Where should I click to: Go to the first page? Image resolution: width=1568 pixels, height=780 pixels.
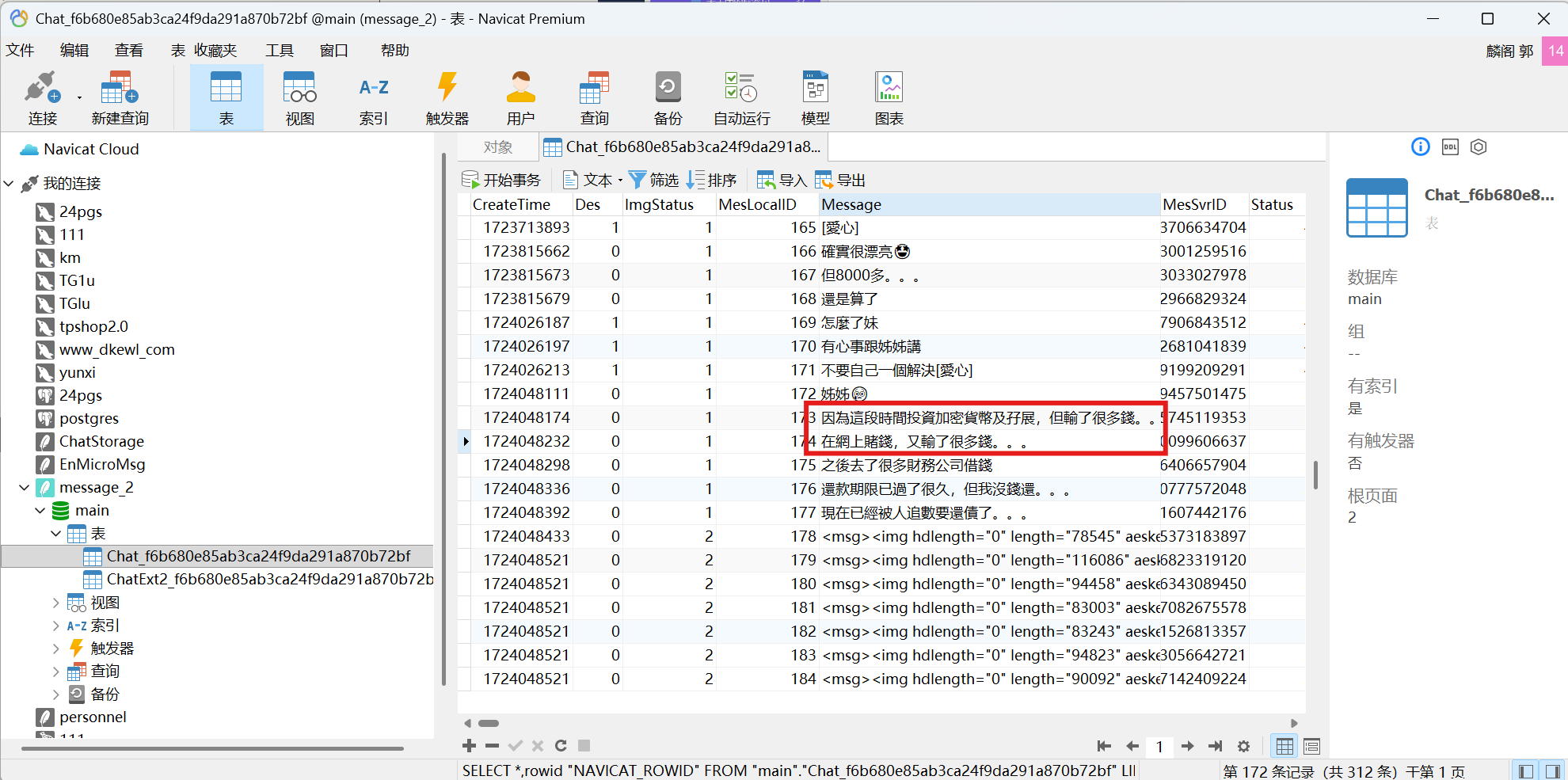click(1104, 746)
